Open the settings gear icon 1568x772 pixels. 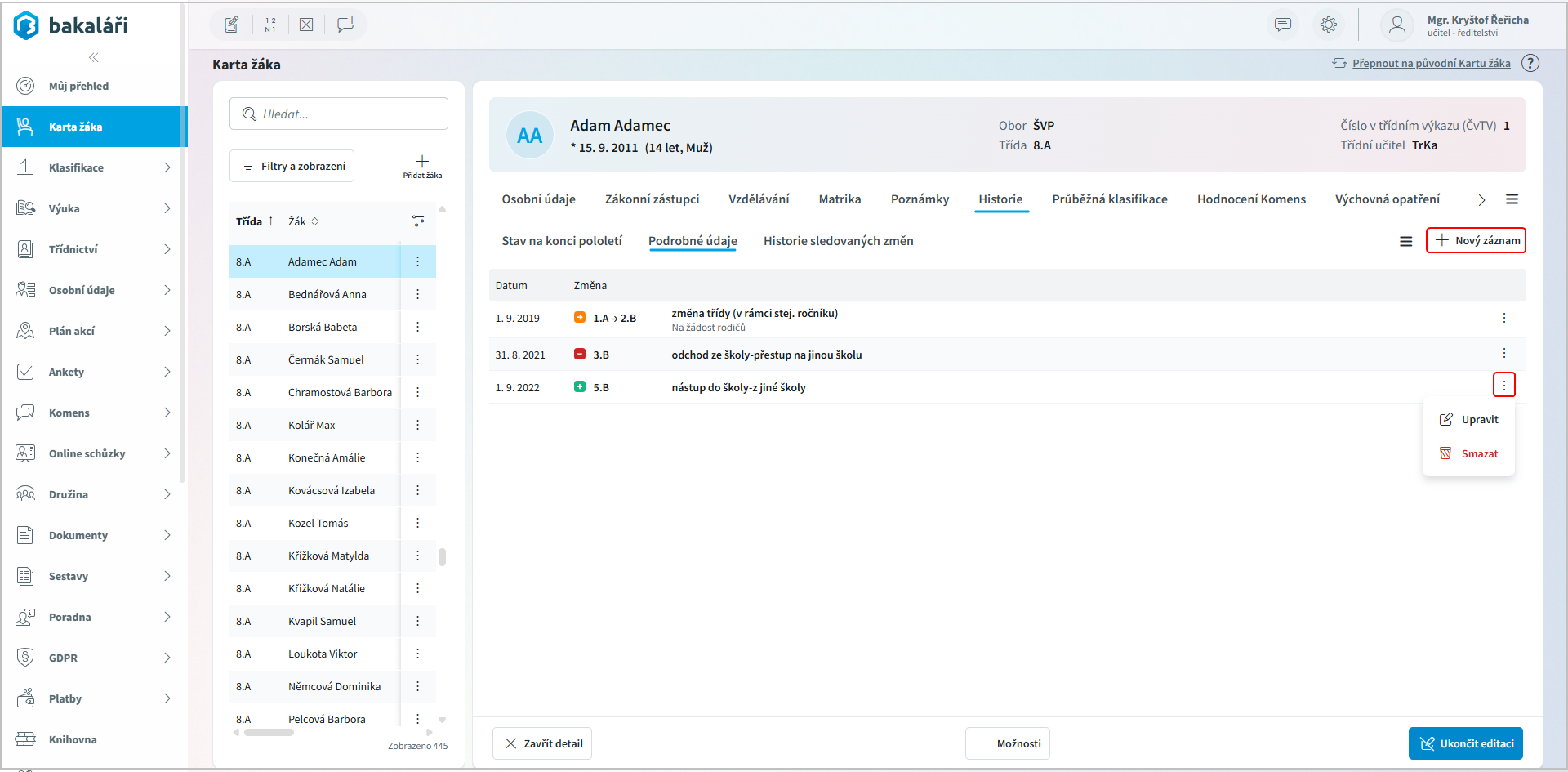(x=1329, y=25)
